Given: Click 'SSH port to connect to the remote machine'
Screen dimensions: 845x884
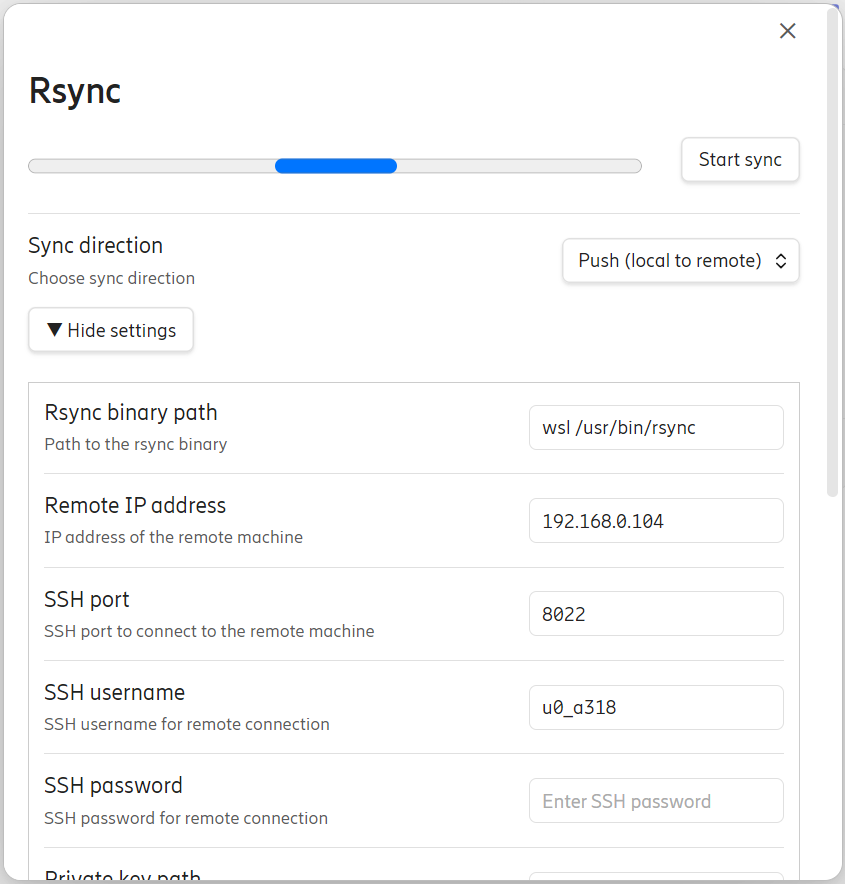Looking at the screenshot, I should click(x=209, y=631).
